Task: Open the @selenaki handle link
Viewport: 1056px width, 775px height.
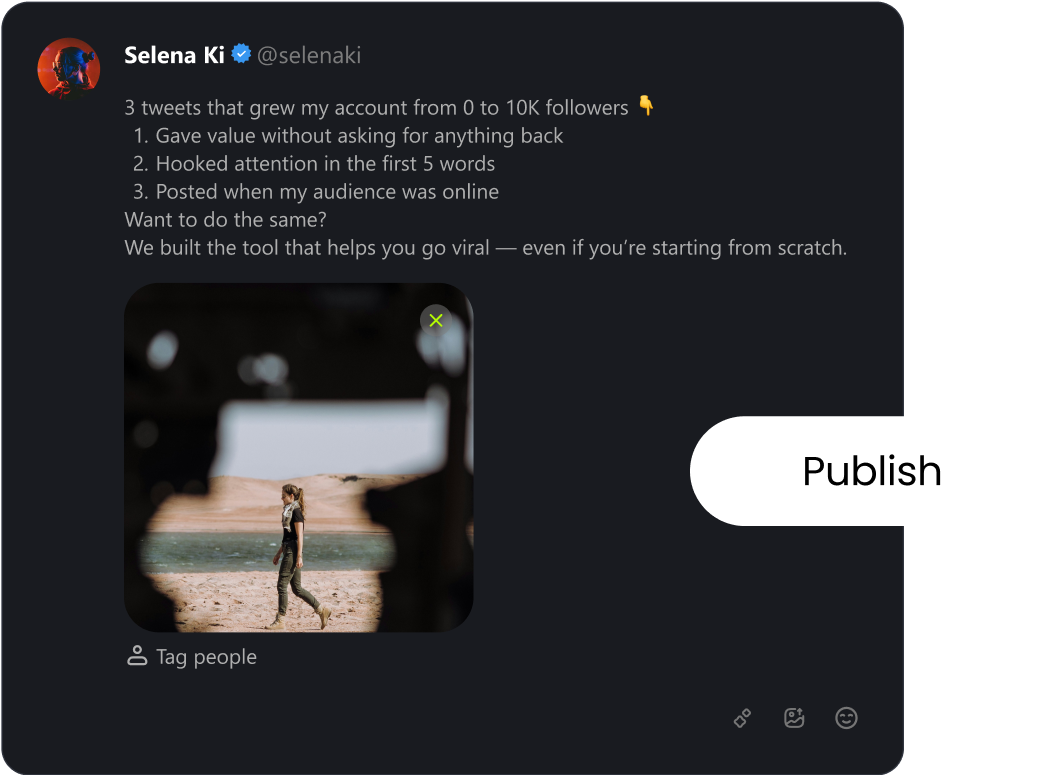Action: pyautogui.click(x=310, y=55)
